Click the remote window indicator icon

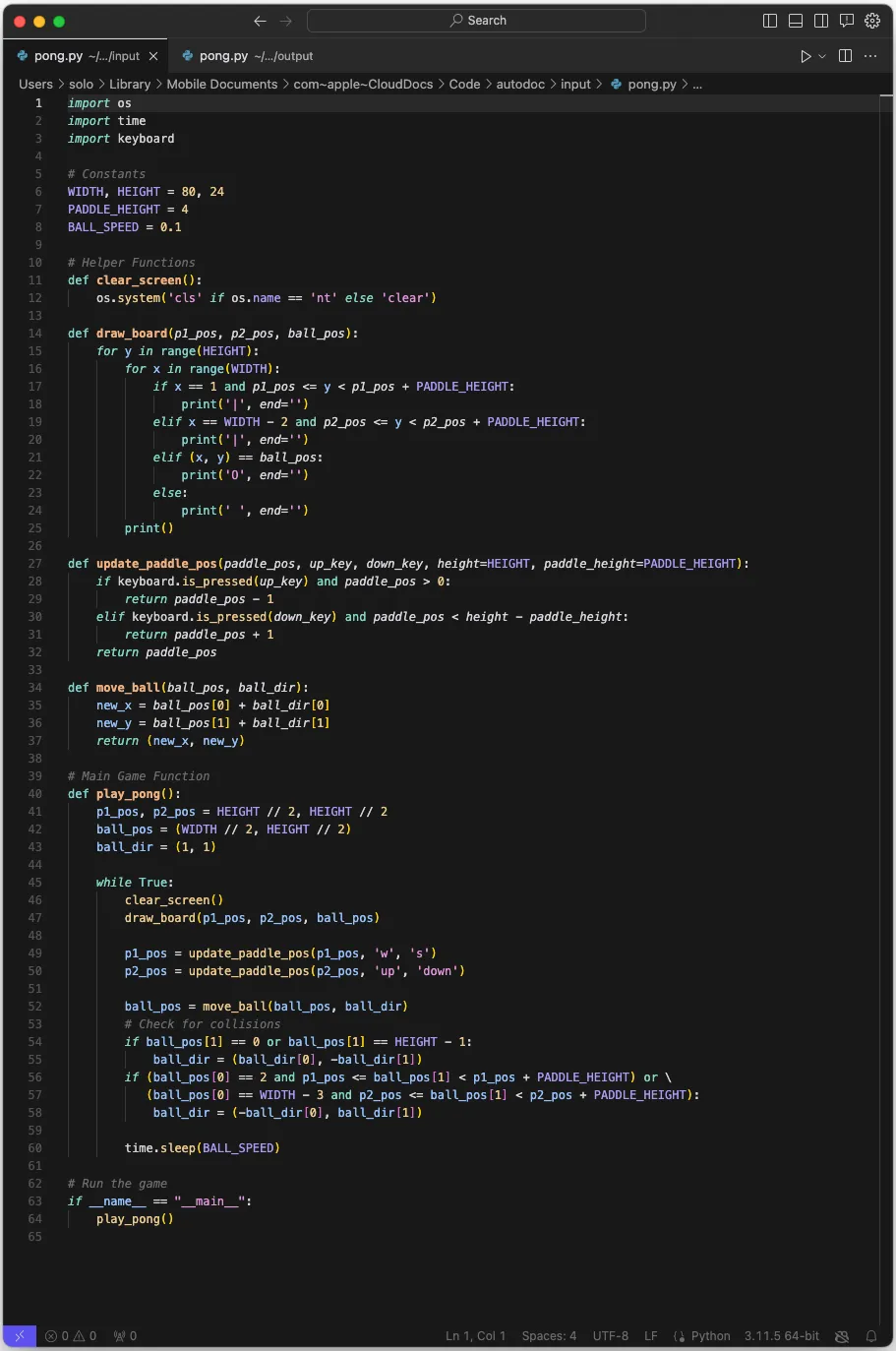(20, 1336)
